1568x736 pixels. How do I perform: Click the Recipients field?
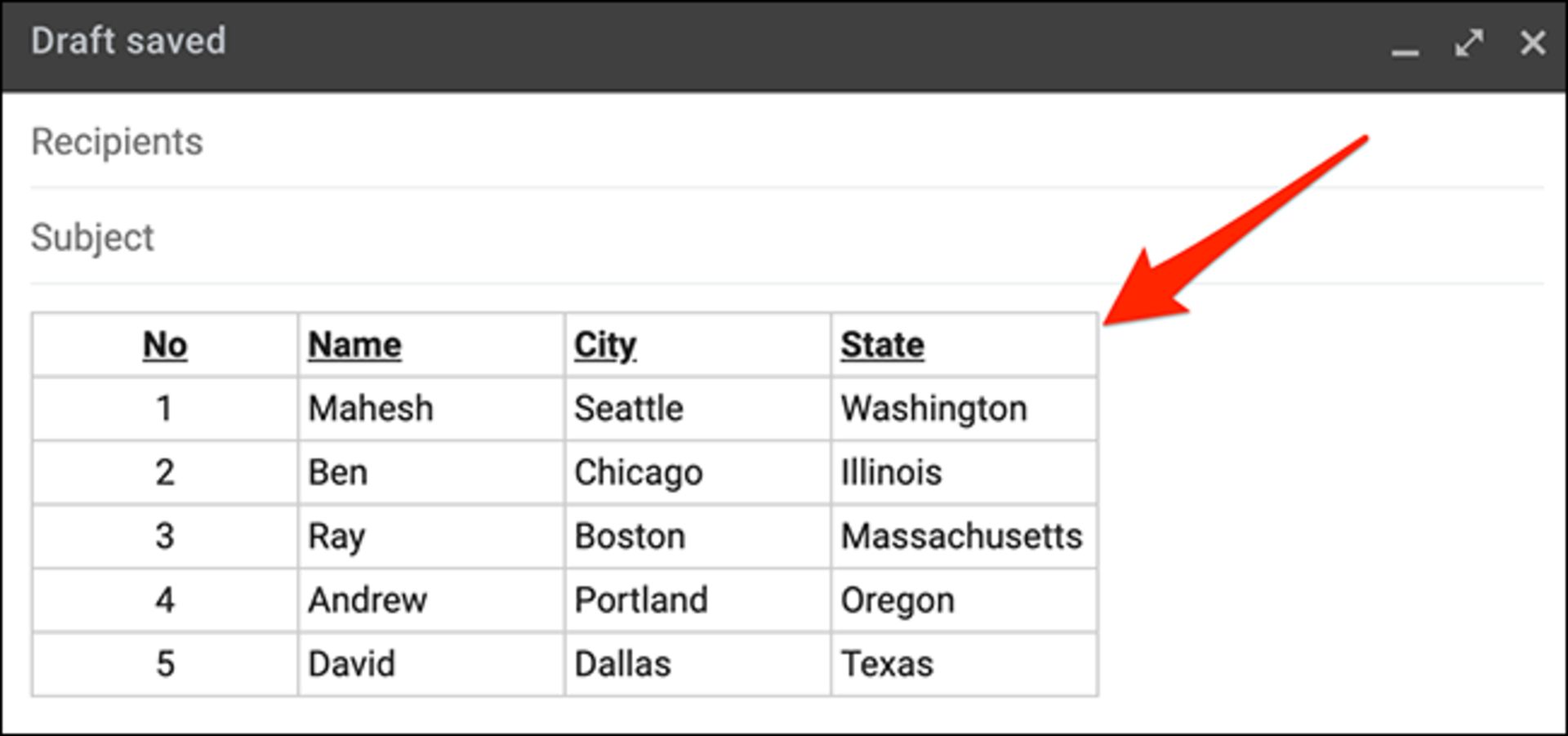pos(786,141)
